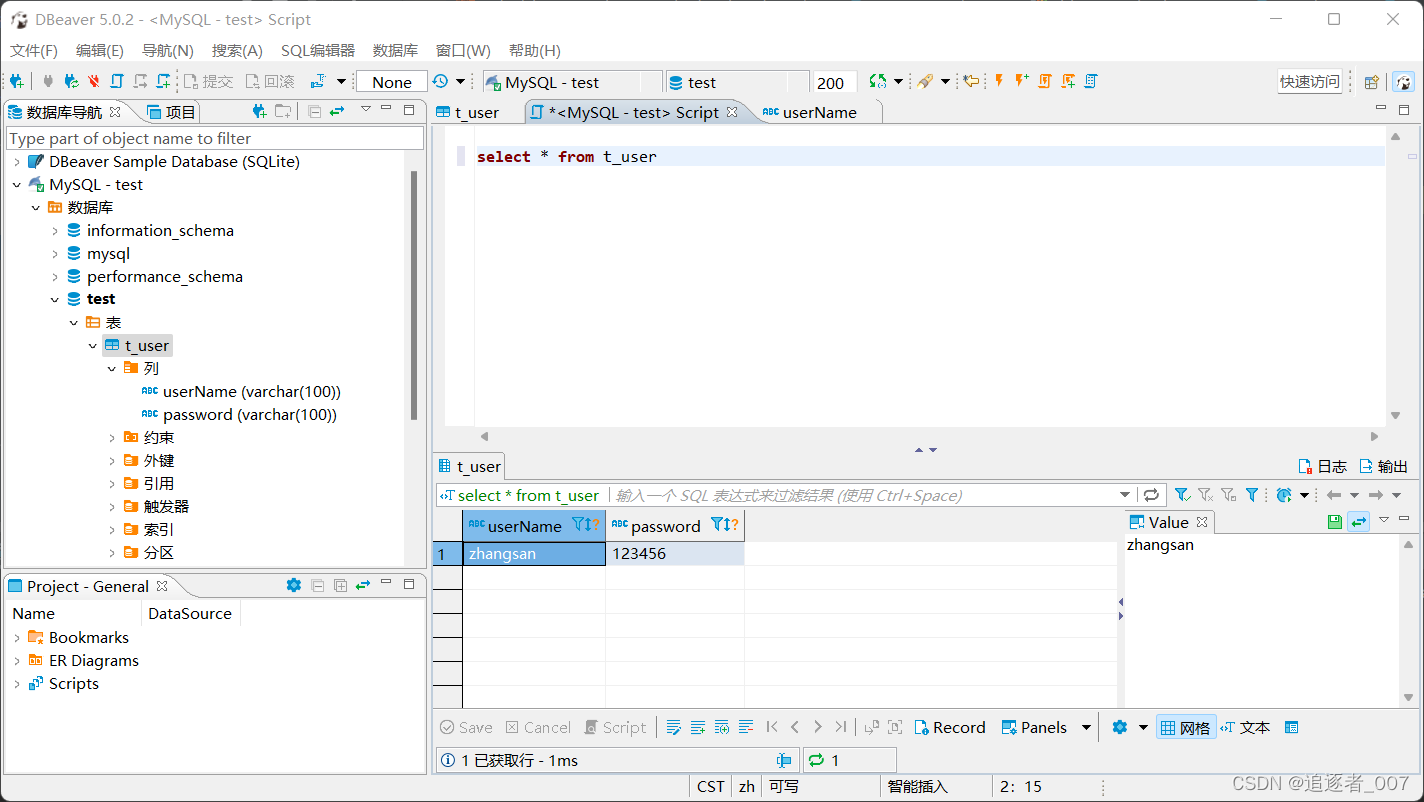Click the 日志 log button
Screen dimensions: 1424x802
tap(1321, 466)
